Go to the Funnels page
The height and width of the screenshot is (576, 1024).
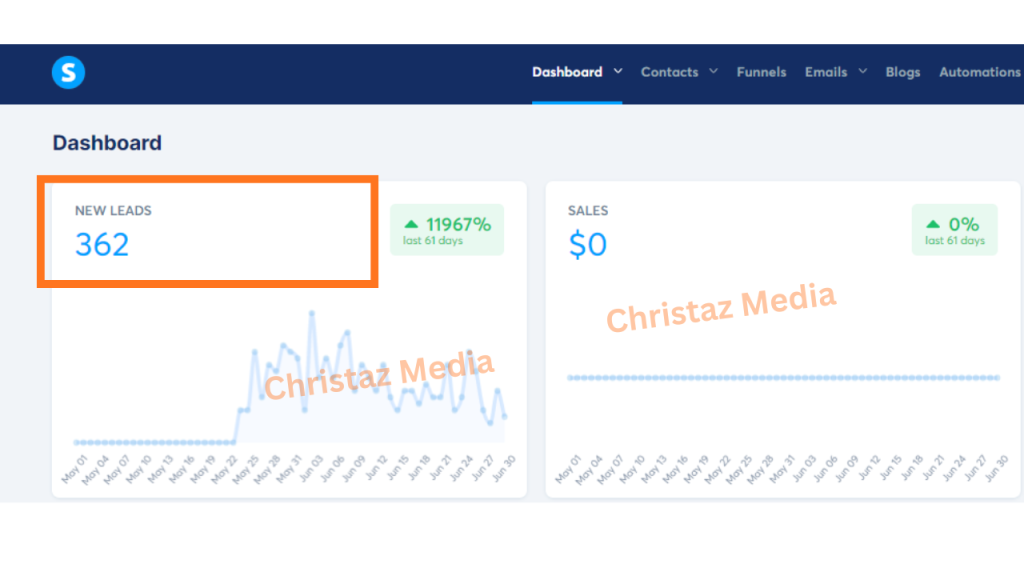pos(761,72)
